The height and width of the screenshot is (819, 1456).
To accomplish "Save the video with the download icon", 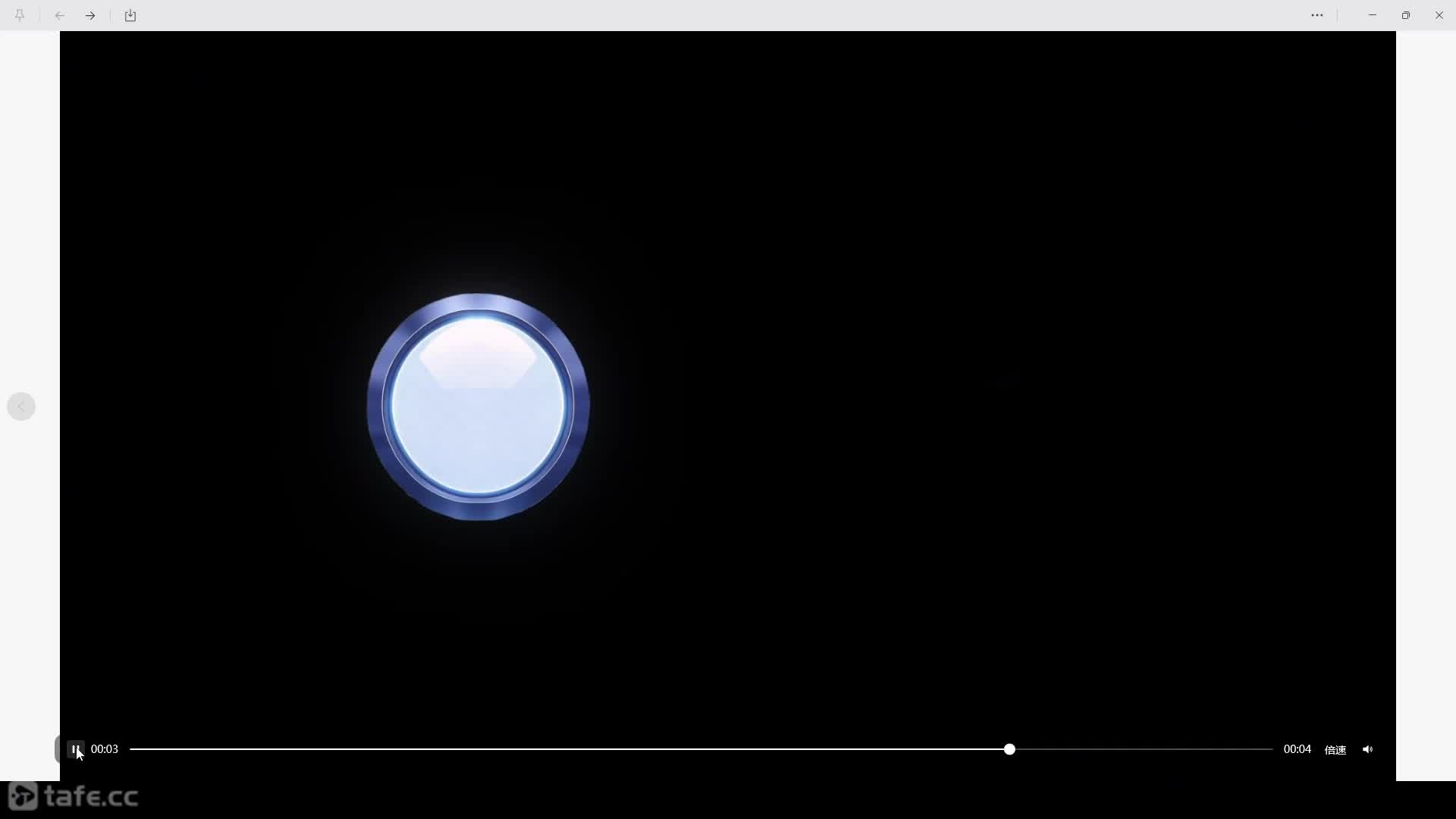I will click(130, 15).
